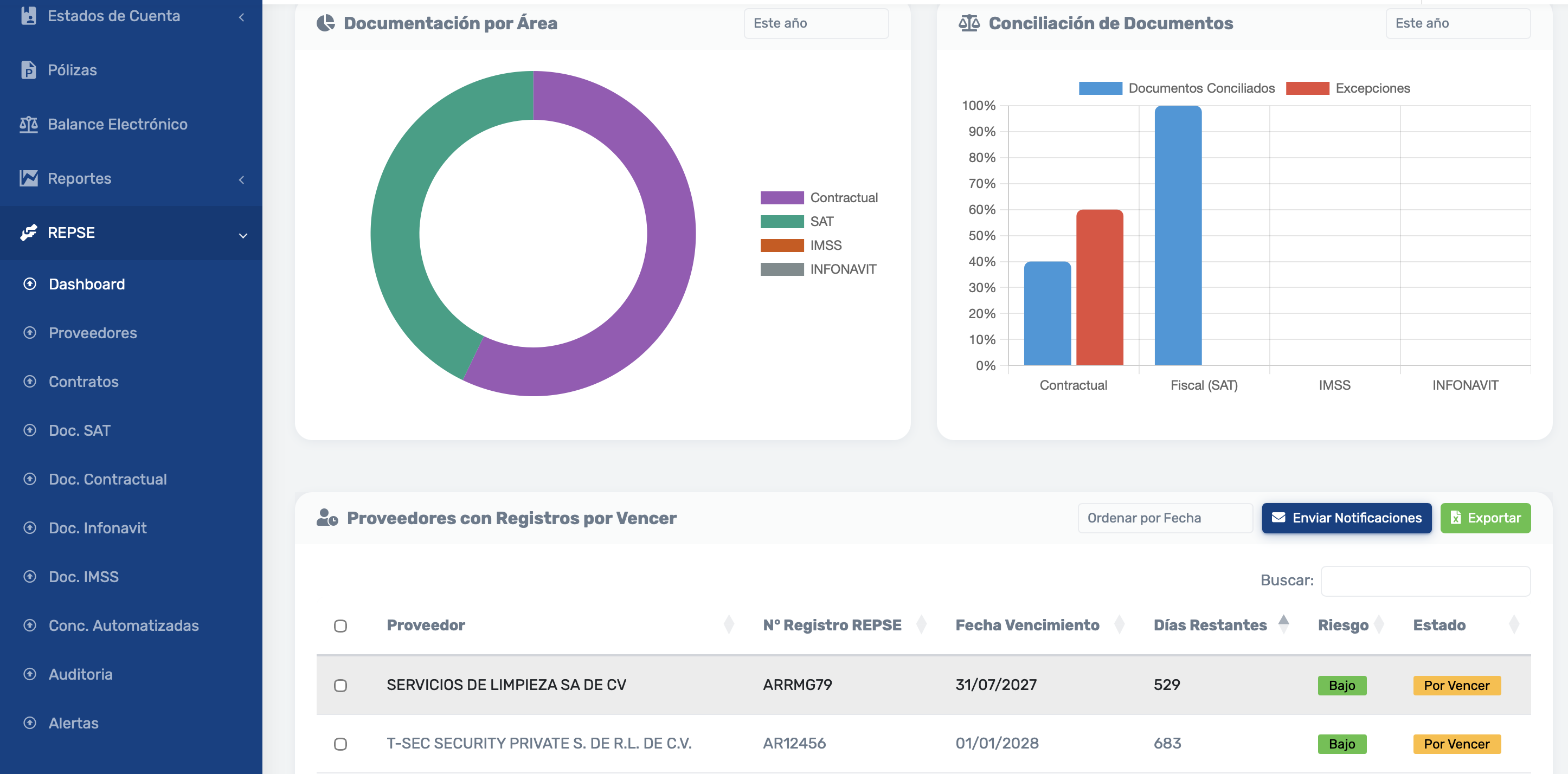Image resolution: width=1568 pixels, height=774 pixels.
Task: Open the Doc. SAT section
Action: [79, 430]
